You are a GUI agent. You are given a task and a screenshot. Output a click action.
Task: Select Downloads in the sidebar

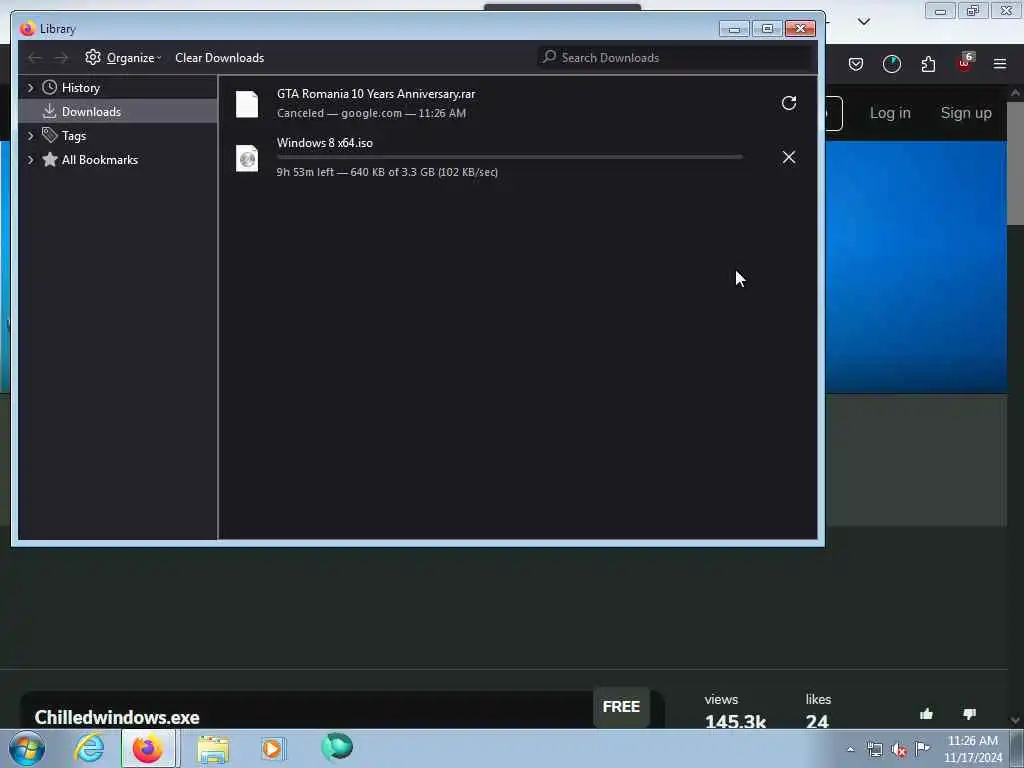point(91,112)
